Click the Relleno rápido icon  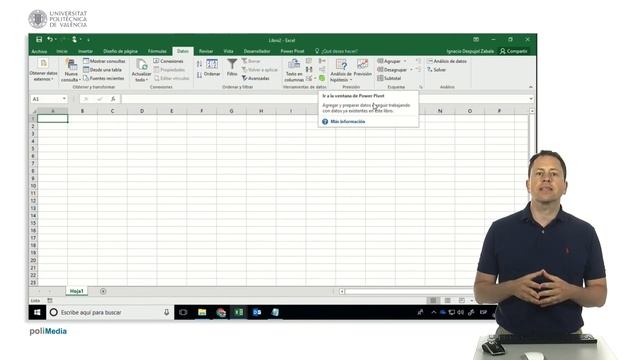pos(309,61)
